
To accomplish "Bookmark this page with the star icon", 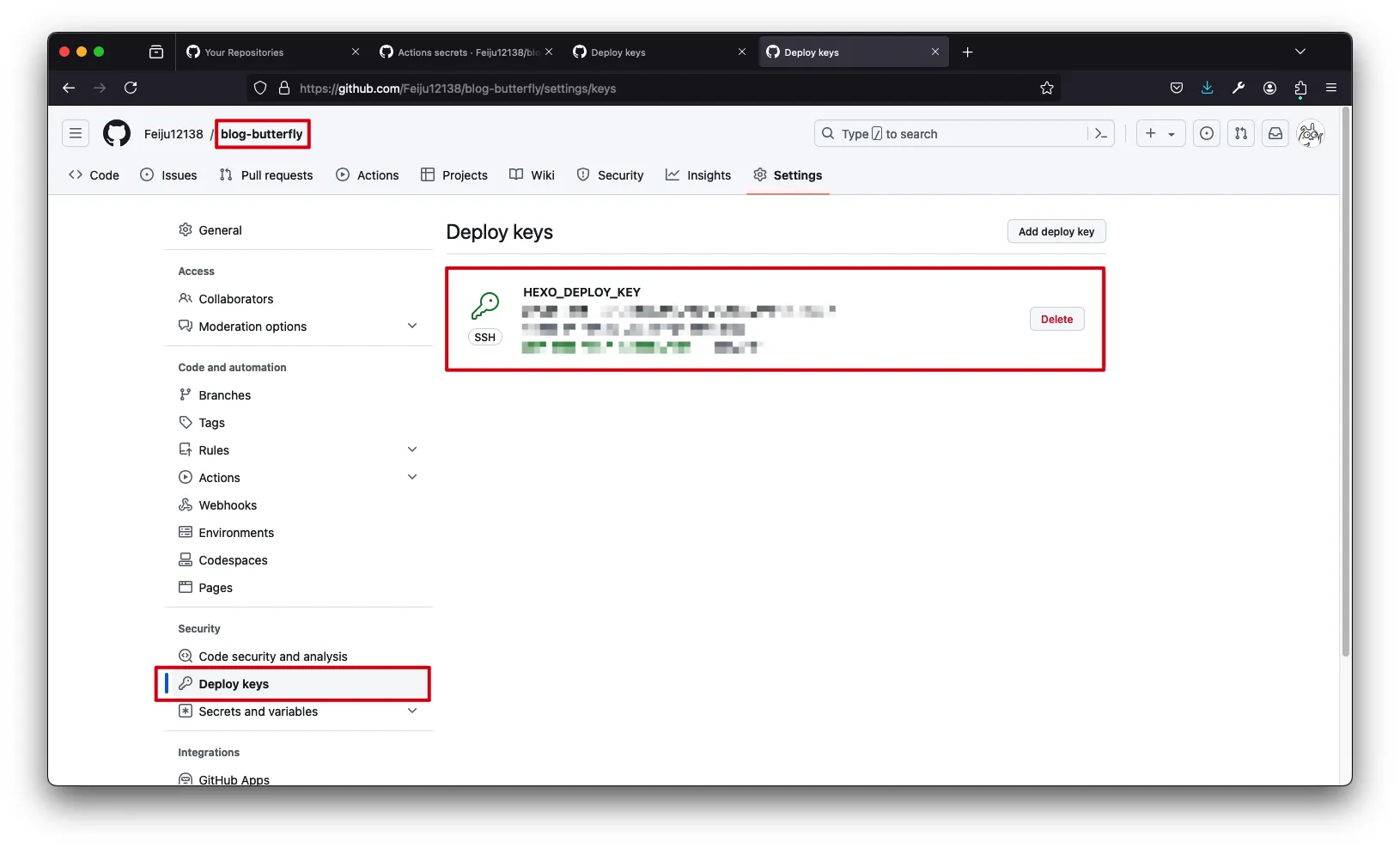I will coord(1046,89).
